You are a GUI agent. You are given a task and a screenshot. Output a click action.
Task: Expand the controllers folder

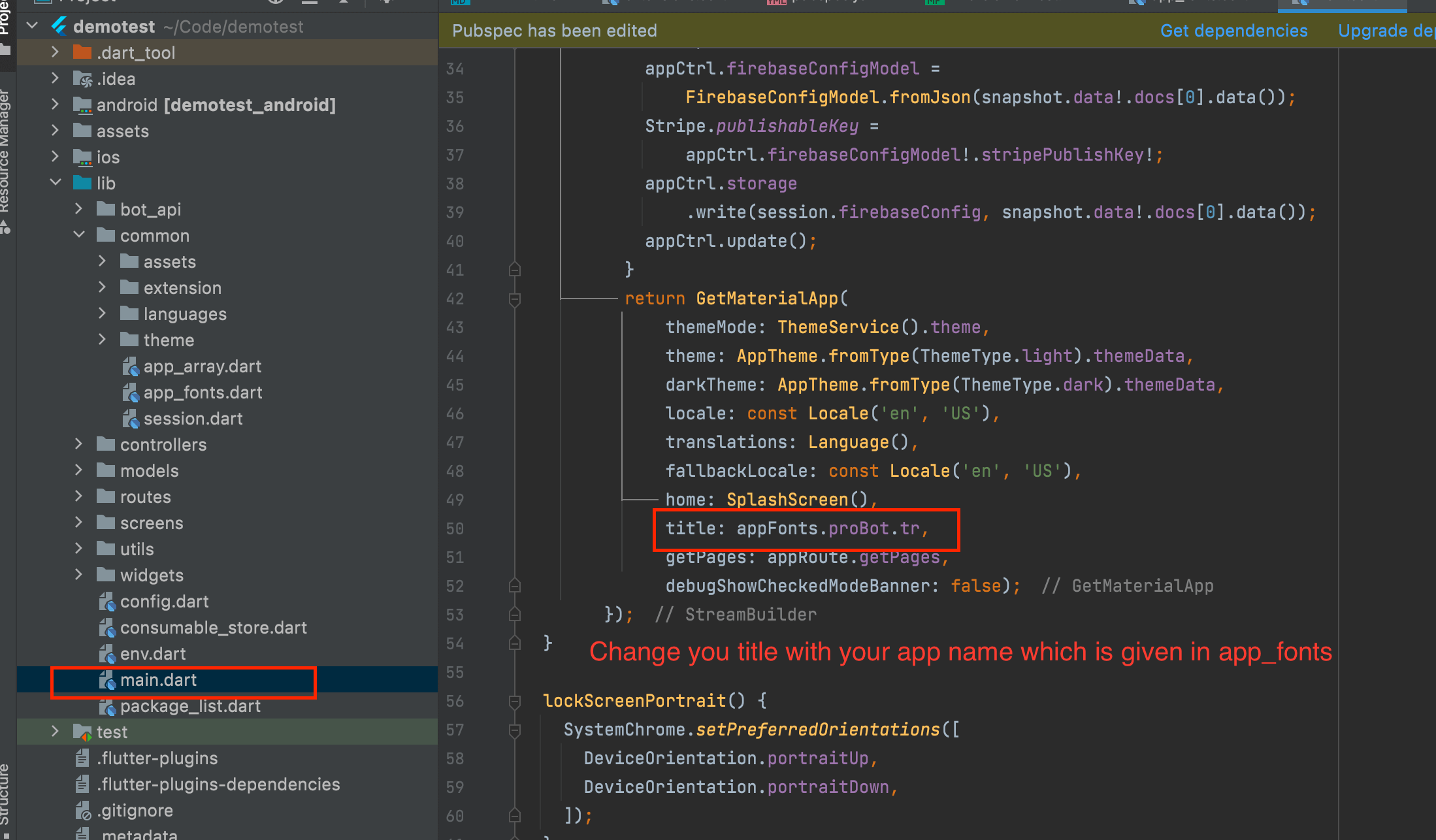(79, 444)
